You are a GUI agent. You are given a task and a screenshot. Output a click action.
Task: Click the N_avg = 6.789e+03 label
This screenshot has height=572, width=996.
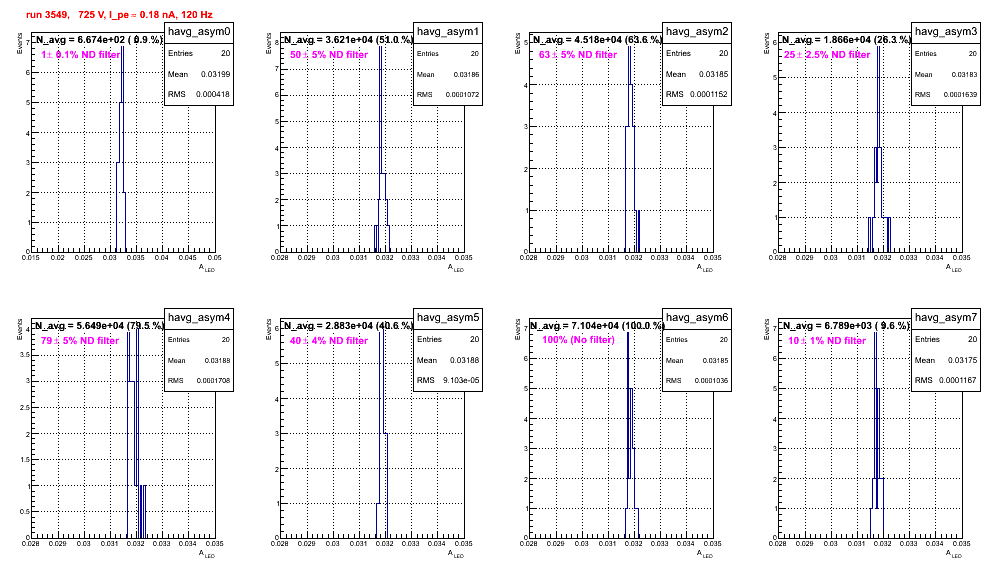[x=846, y=325]
